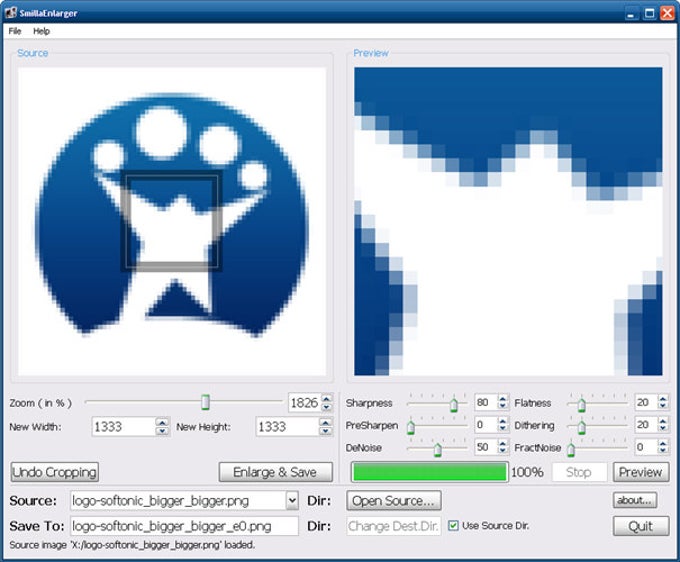Click the crop selection rectangle in Source image

click(172, 222)
